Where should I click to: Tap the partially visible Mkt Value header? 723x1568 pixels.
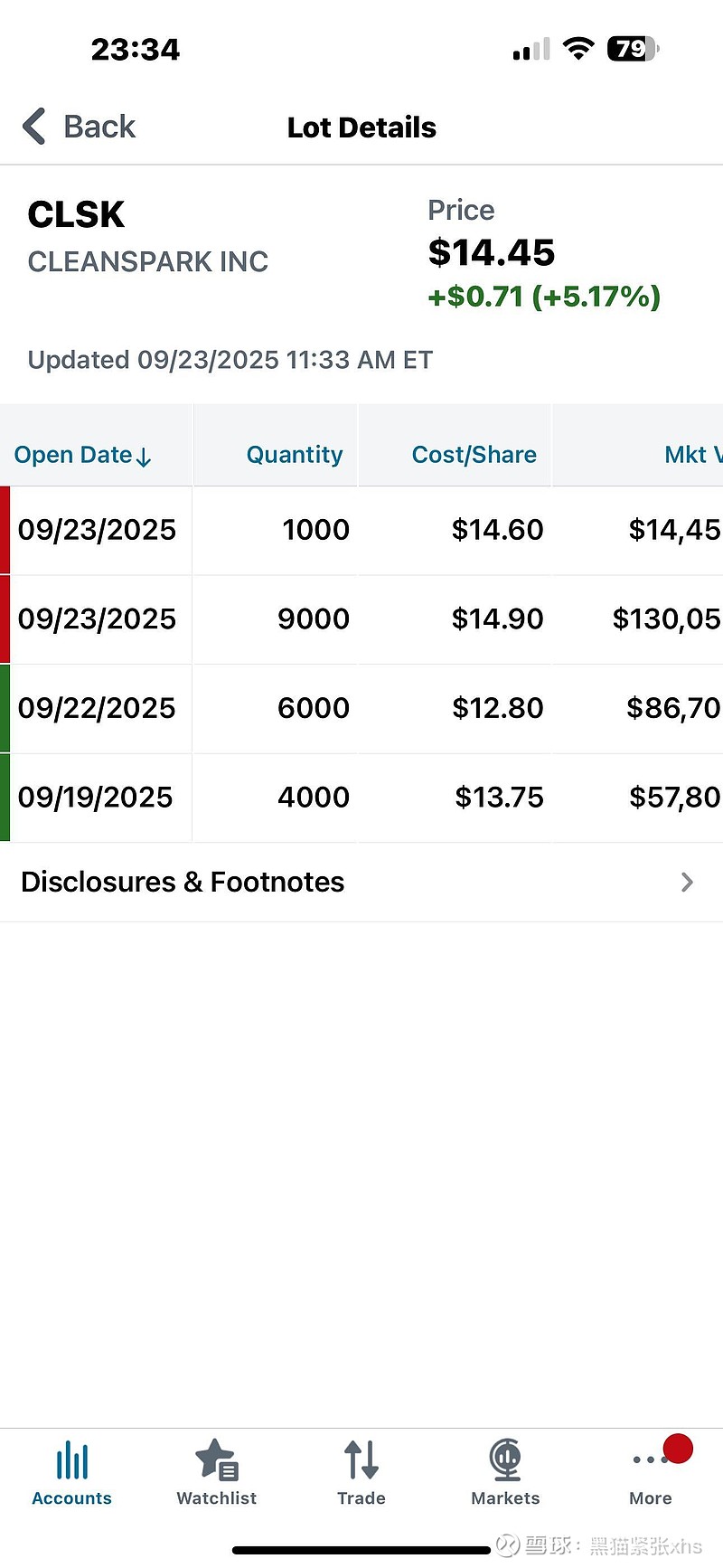691,455
